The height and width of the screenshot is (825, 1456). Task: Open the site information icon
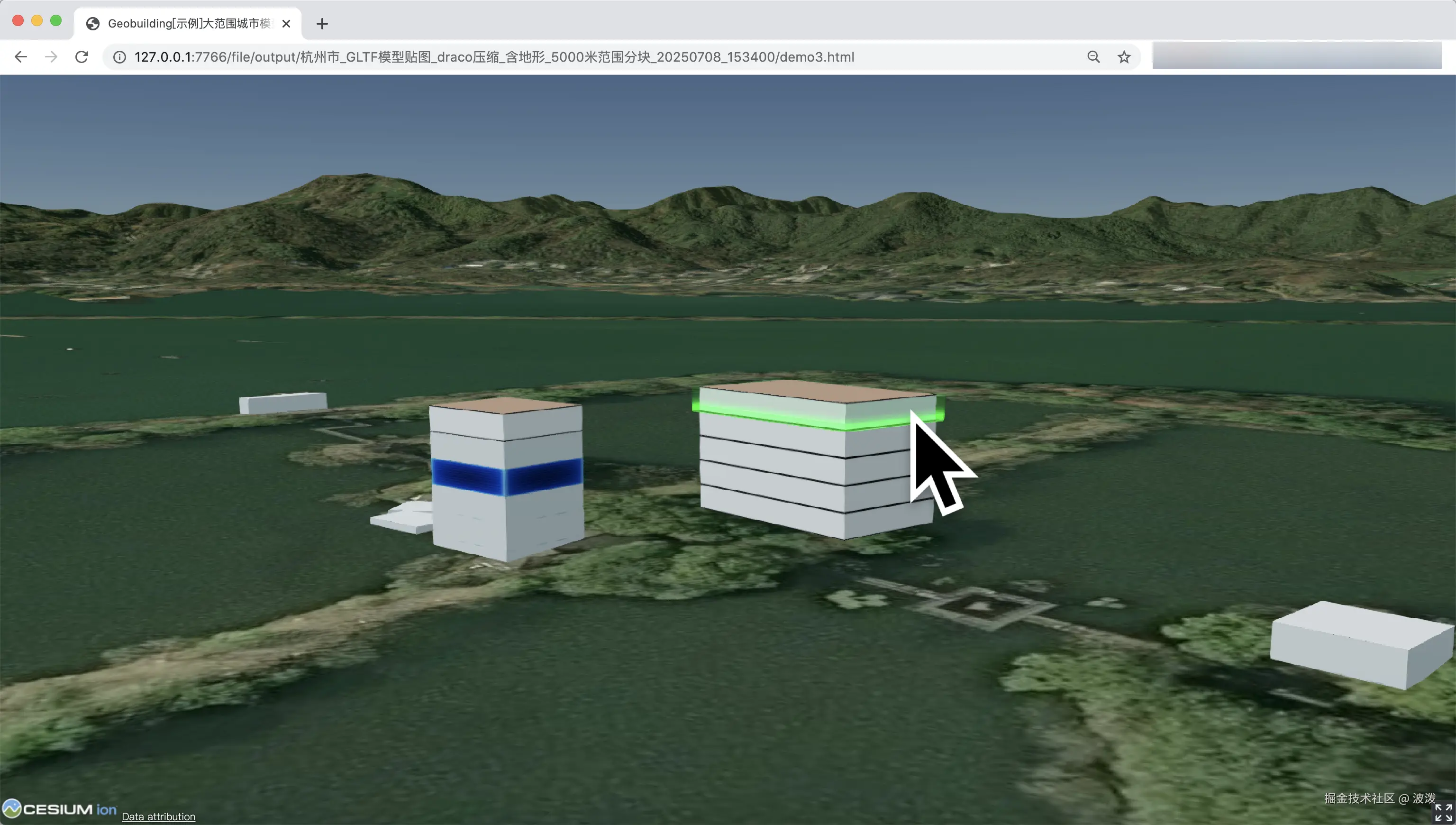click(119, 57)
